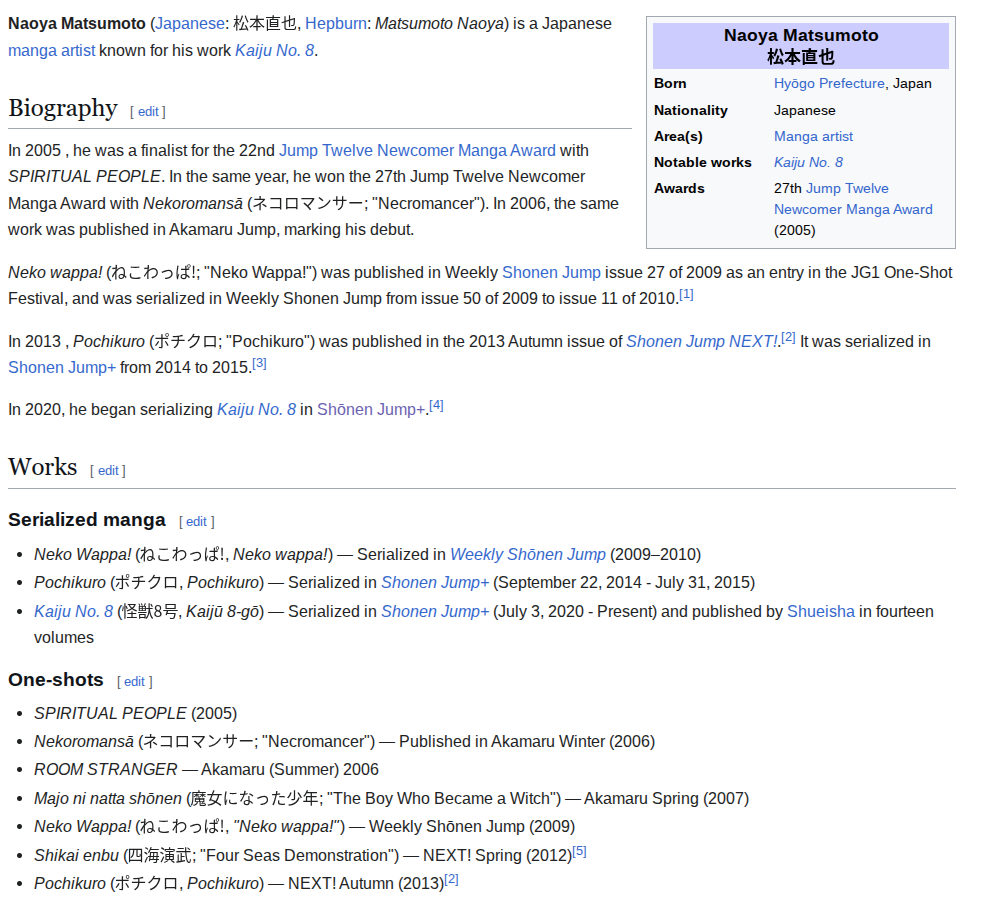Image resolution: width=982 pixels, height=903 pixels.
Task: Open Shonen Jump+ link in Pochikuro list item
Action: pyautogui.click(x=435, y=583)
